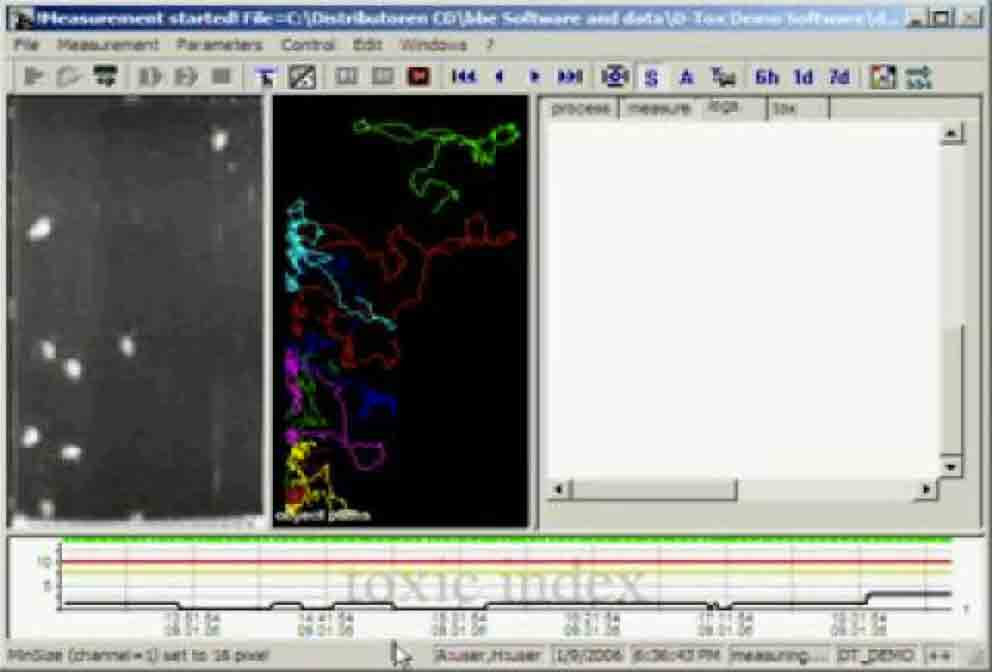This screenshot has height=672, width=992.
Task: Click the small arrows button at status bar end
Action: tap(939, 655)
